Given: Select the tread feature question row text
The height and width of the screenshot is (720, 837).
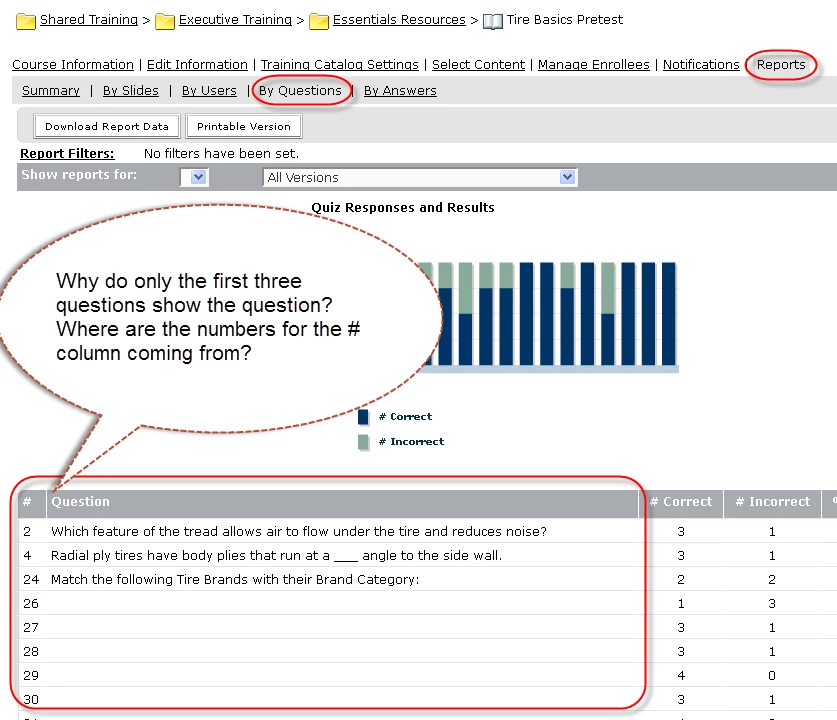Looking at the screenshot, I should (x=299, y=532).
